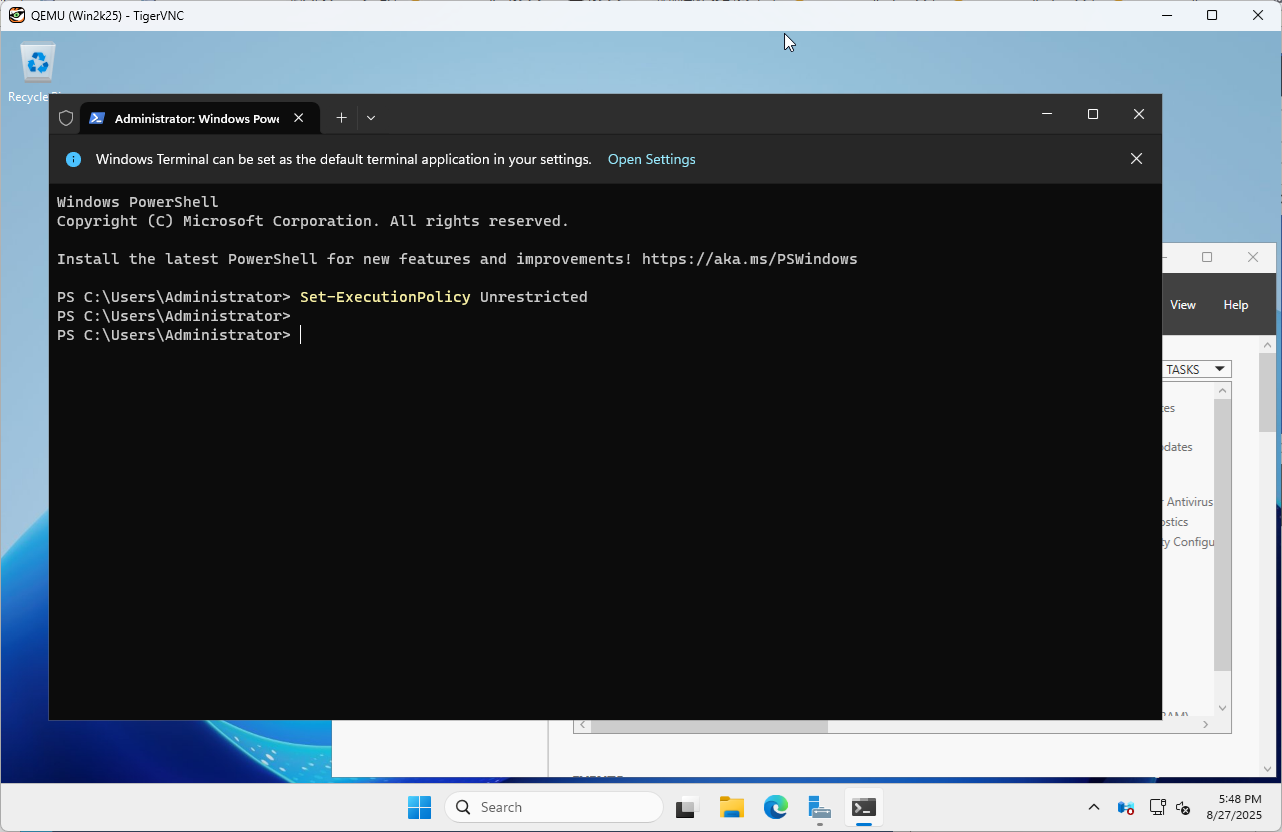The width and height of the screenshot is (1282, 832).
Task: Open the Recycle Bin desktop icon
Action: tap(37, 64)
